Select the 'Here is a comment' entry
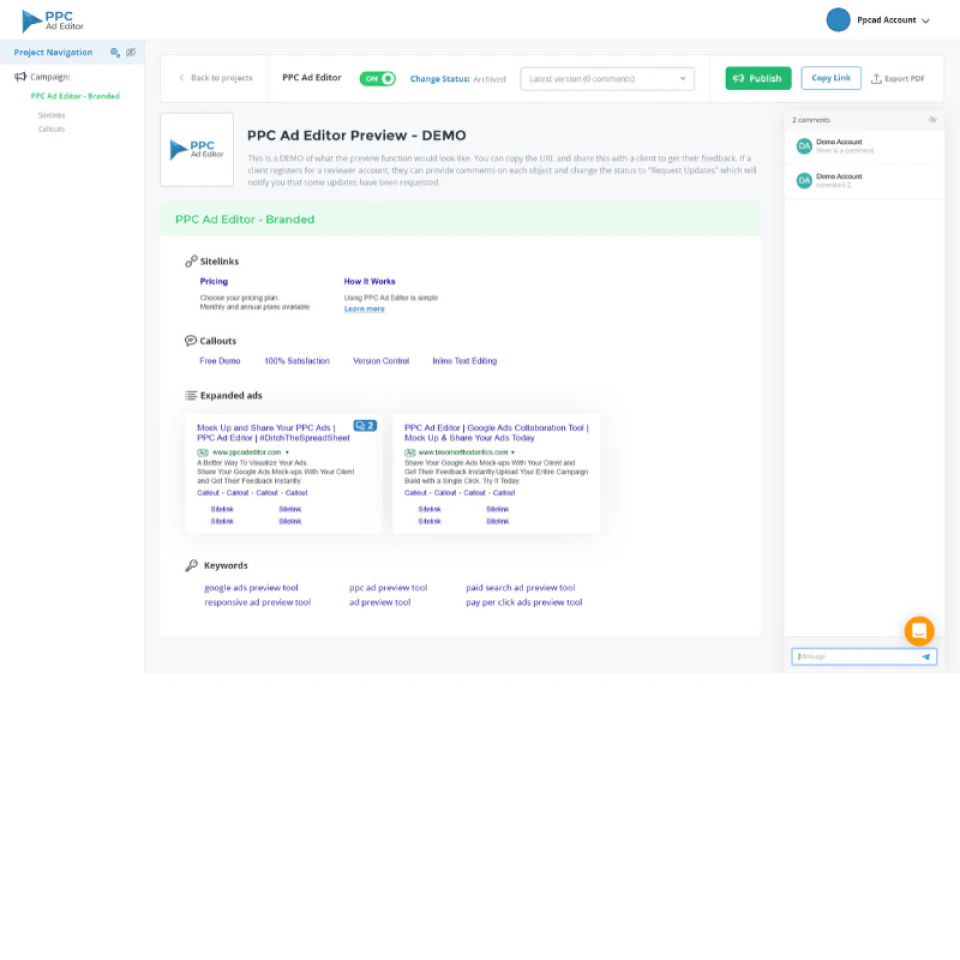The width and height of the screenshot is (960, 960). (x=864, y=146)
